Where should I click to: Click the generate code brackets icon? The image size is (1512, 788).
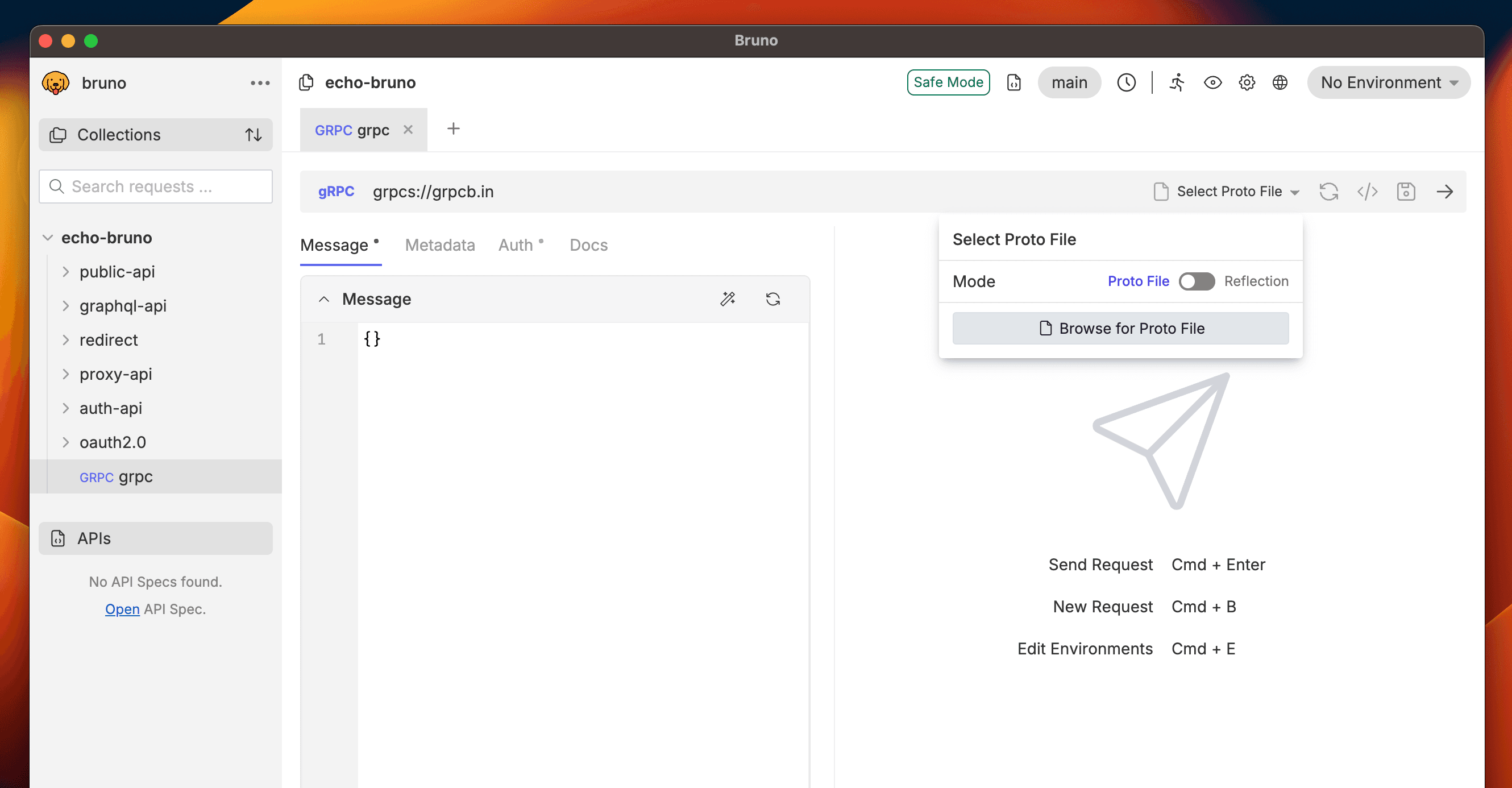click(x=1367, y=192)
